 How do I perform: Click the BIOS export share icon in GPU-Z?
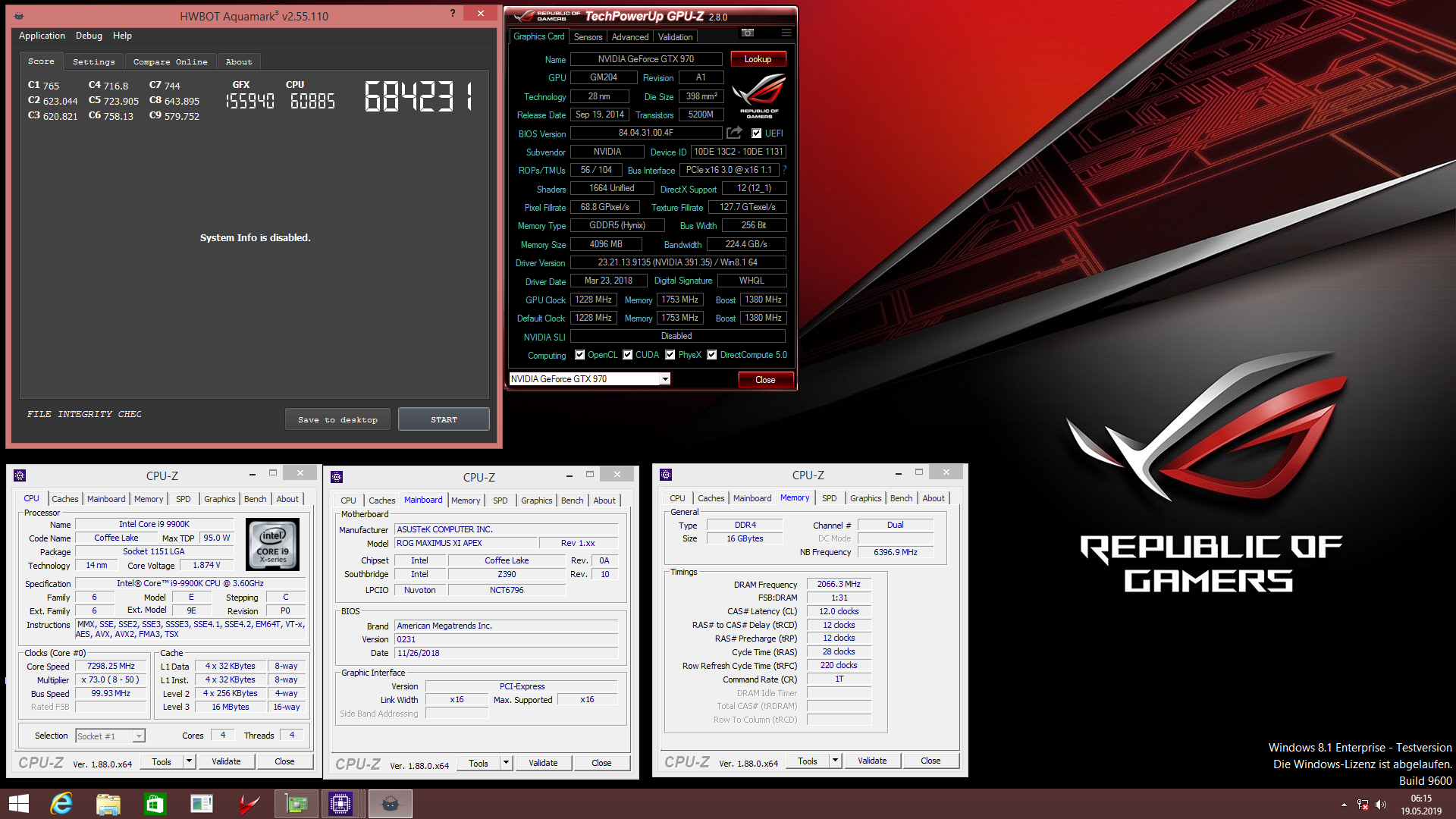click(x=734, y=133)
